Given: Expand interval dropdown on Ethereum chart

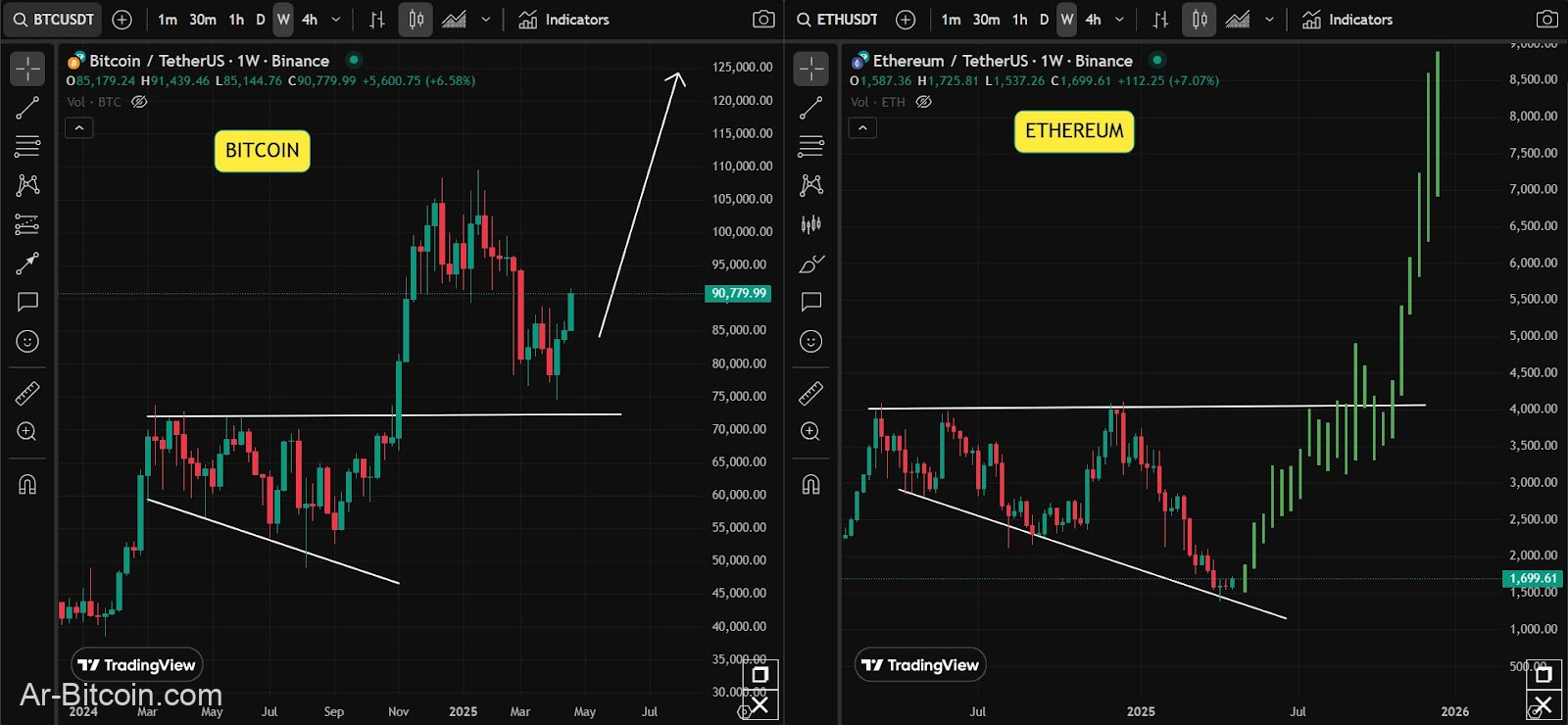Looking at the screenshot, I should (1120, 20).
